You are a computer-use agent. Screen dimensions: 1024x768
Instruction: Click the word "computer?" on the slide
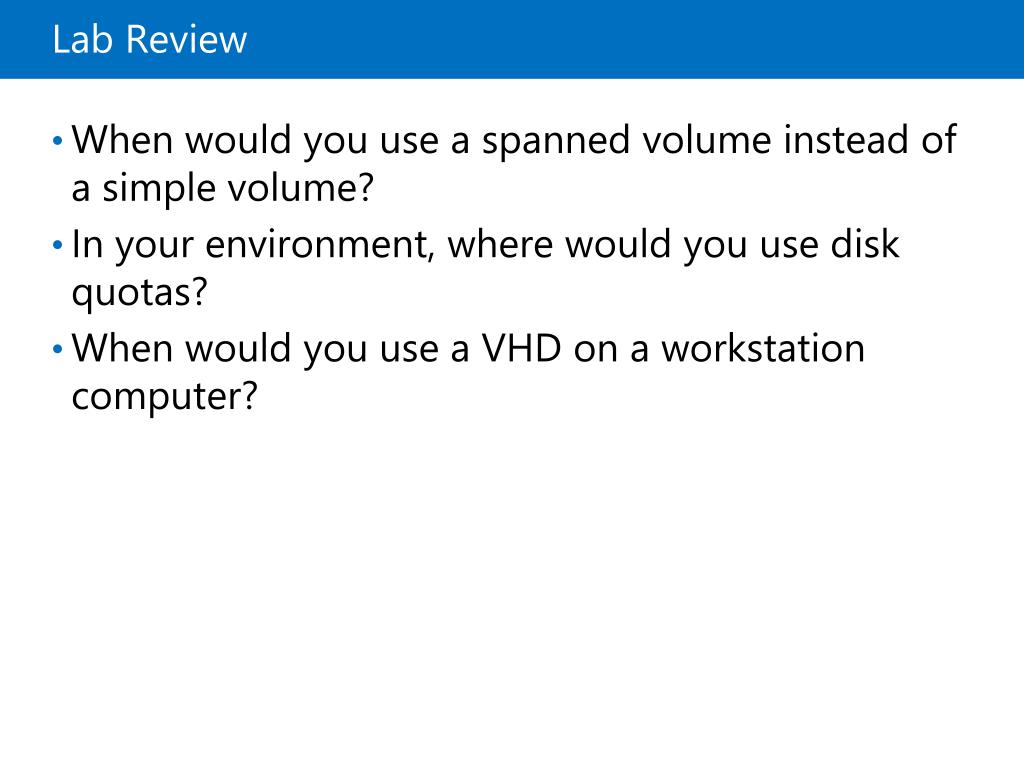[x=165, y=396]
